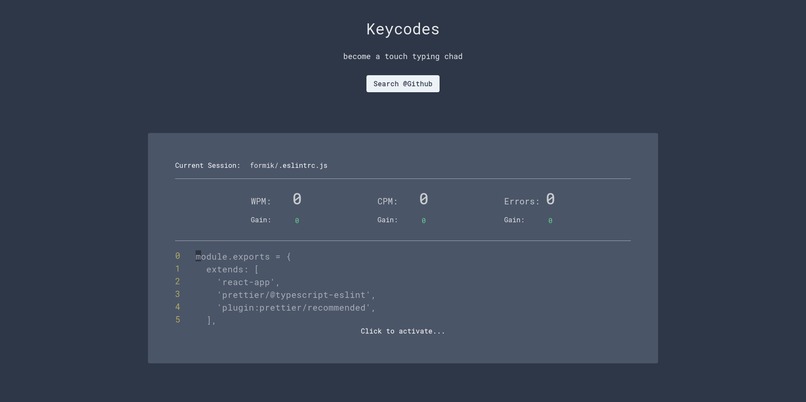
Task: Click line number 4 in gutter
Action: tap(177, 307)
